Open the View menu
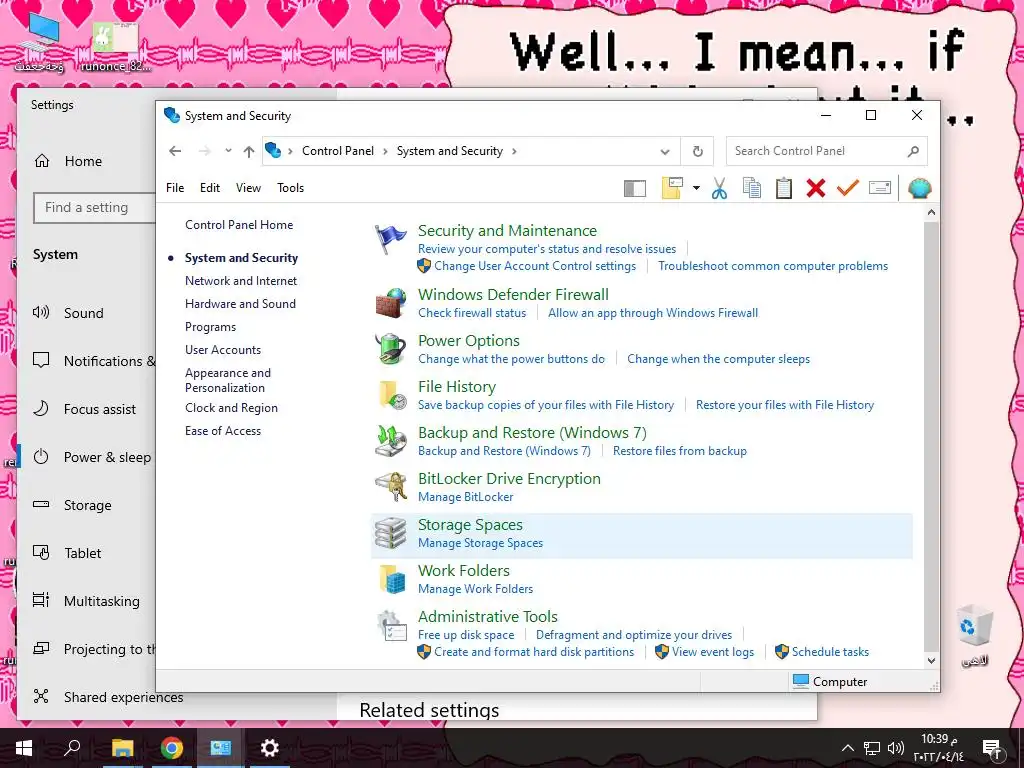 click(248, 188)
